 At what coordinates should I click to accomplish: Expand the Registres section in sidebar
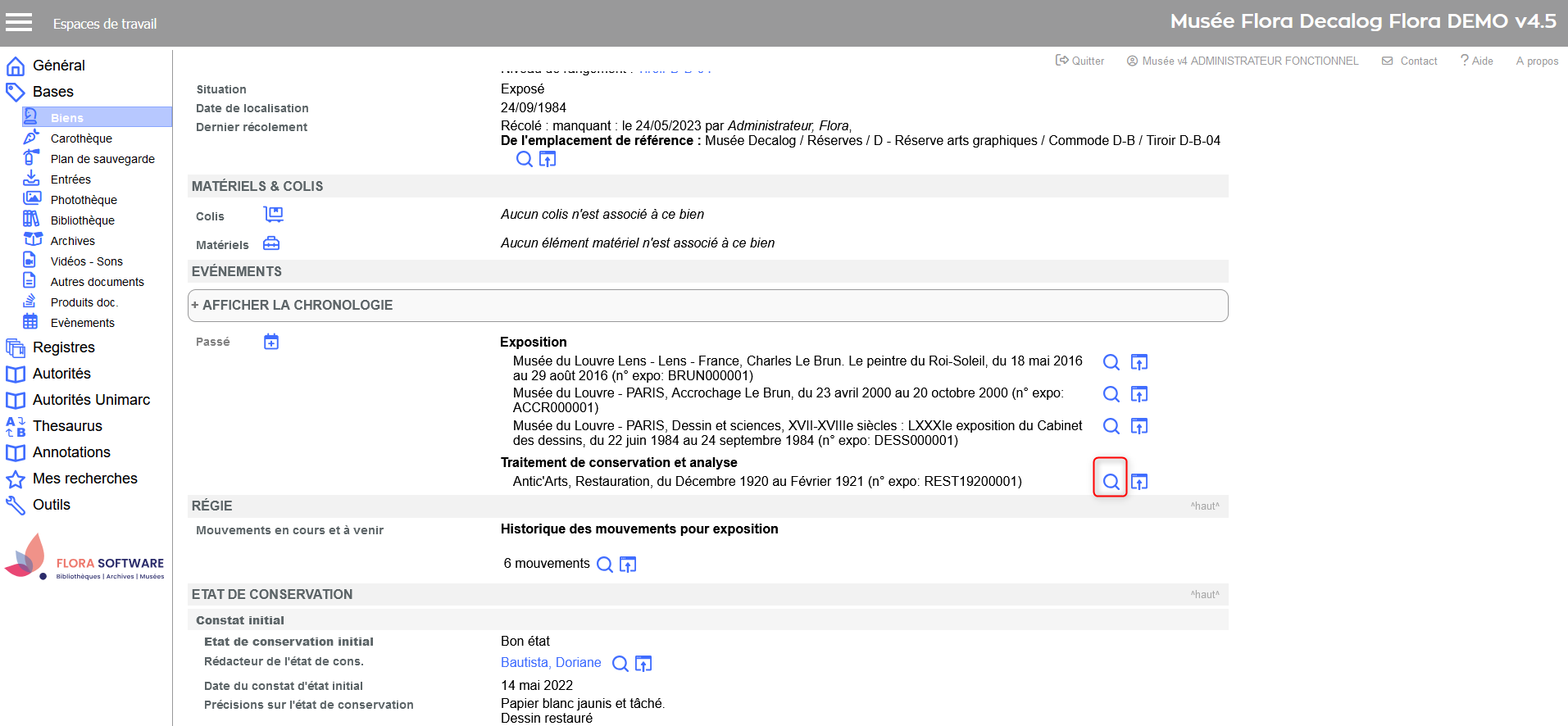point(63,347)
